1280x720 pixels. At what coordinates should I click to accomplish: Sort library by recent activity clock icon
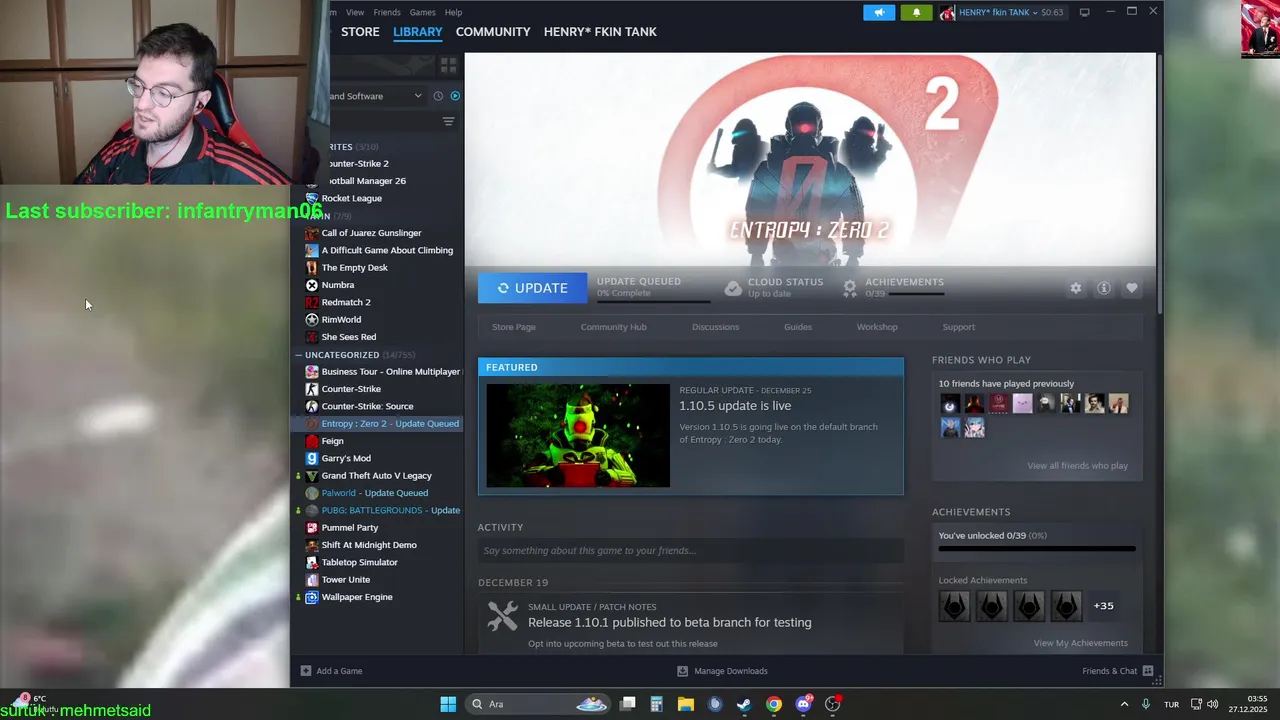tap(438, 96)
